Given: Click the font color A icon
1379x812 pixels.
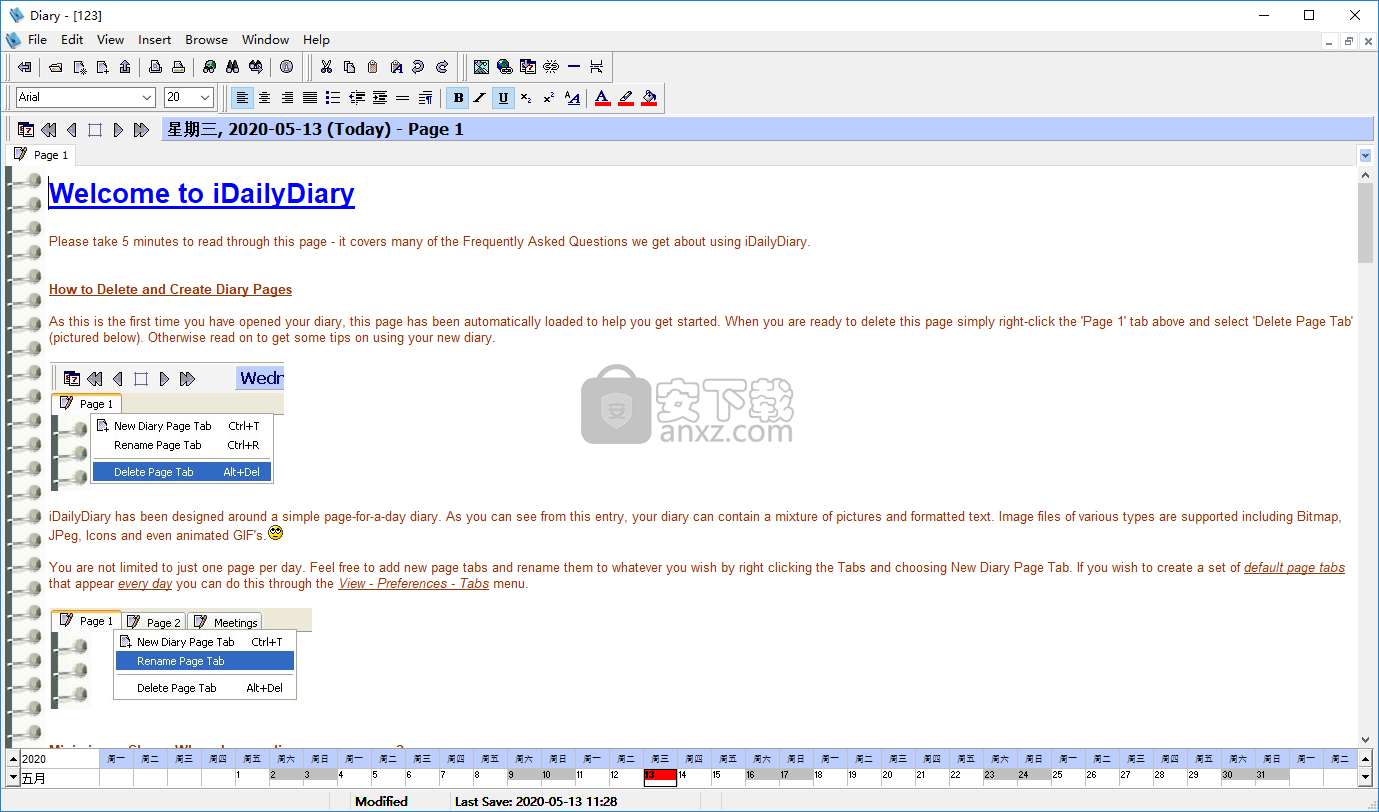Looking at the screenshot, I should (602, 97).
